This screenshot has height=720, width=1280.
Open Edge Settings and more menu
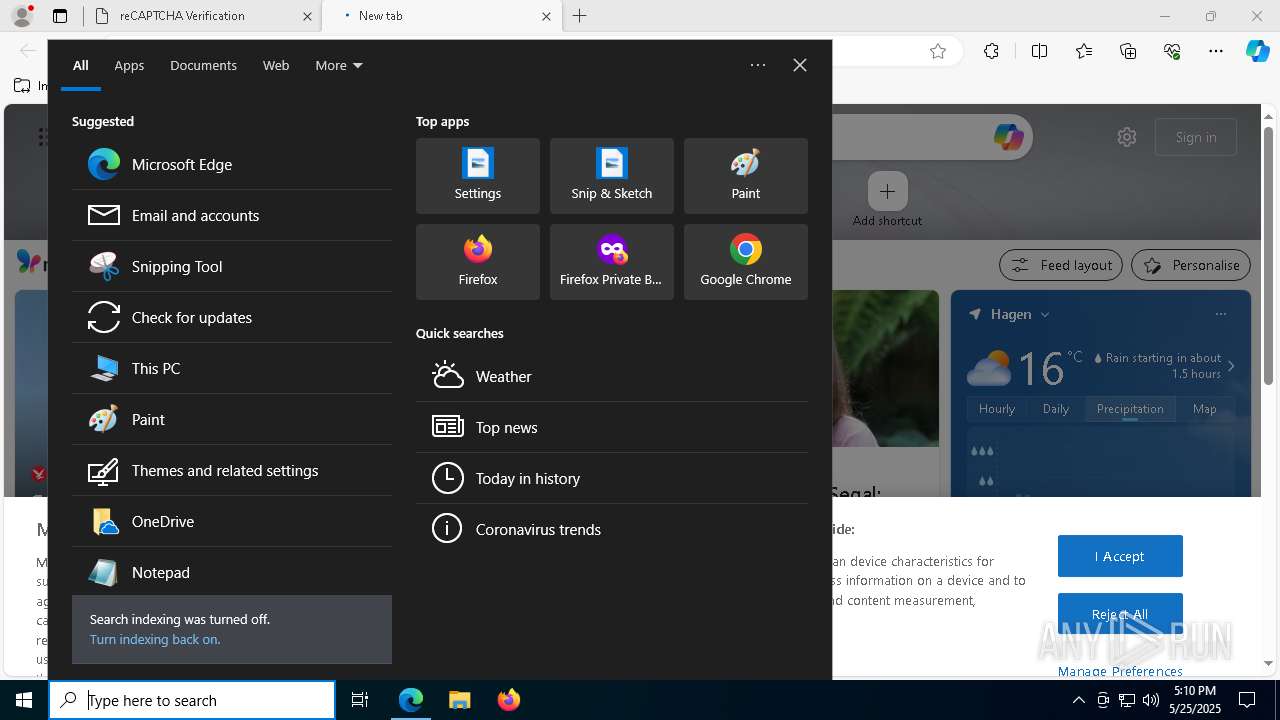pyautogui.click(x=1216, y=52)
